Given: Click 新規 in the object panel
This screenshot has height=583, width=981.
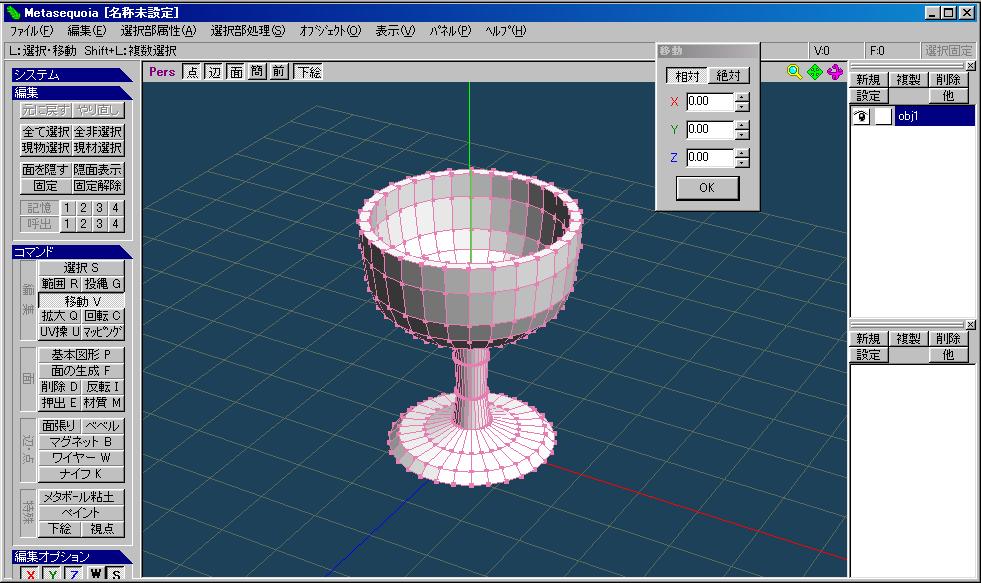Looking at the screenshot, I should coord(868,79).
